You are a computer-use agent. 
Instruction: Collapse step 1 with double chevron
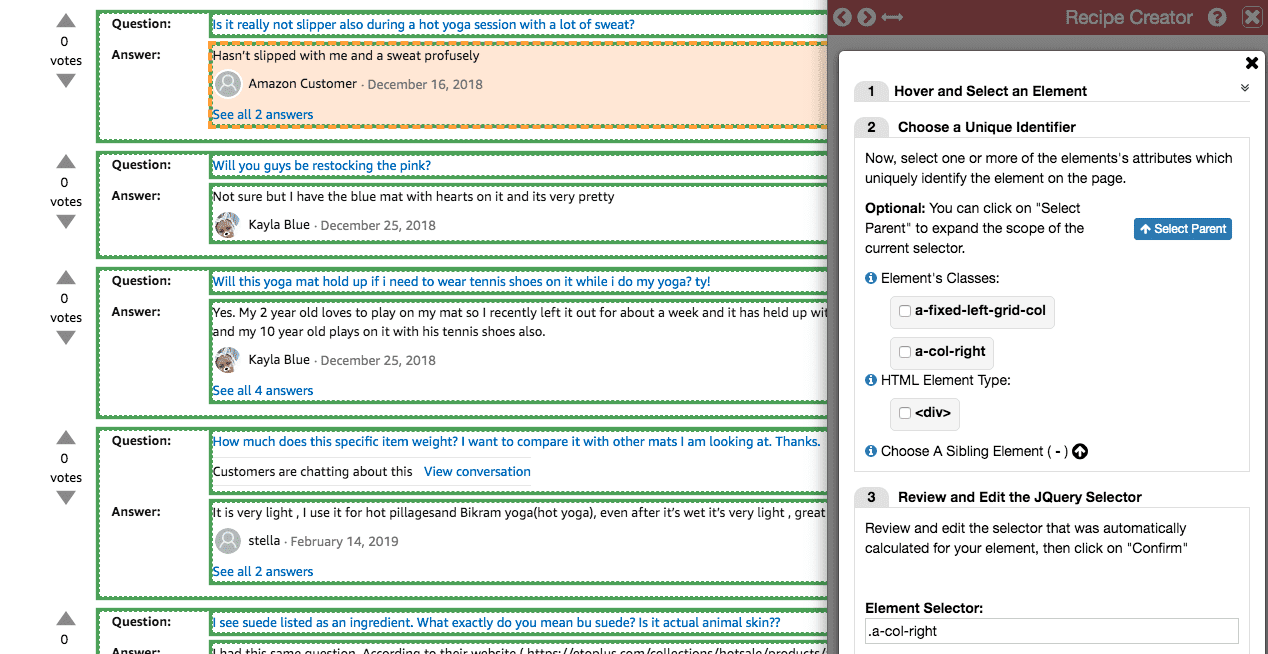(1245, 88)
